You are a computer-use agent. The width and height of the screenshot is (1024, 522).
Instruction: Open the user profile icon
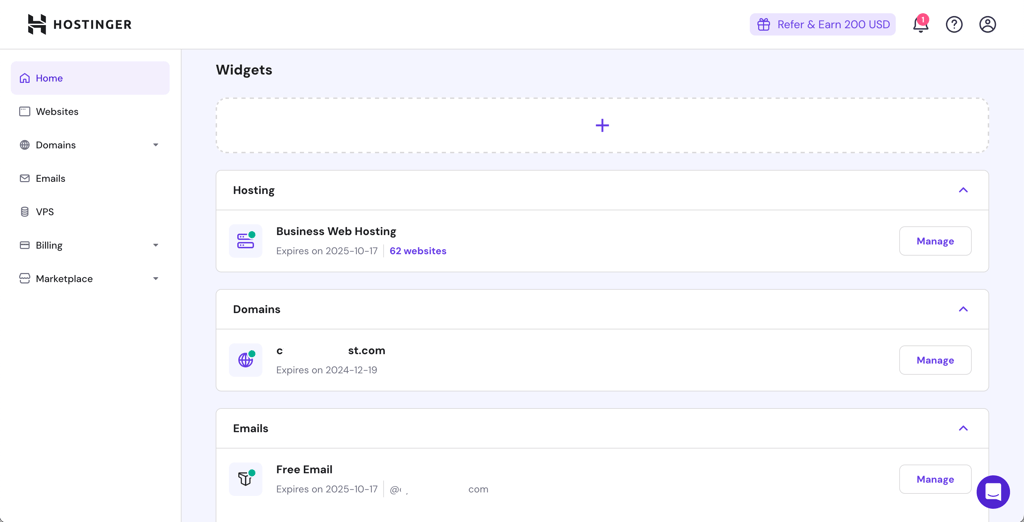pyautogui.click(x=987, y=24)
